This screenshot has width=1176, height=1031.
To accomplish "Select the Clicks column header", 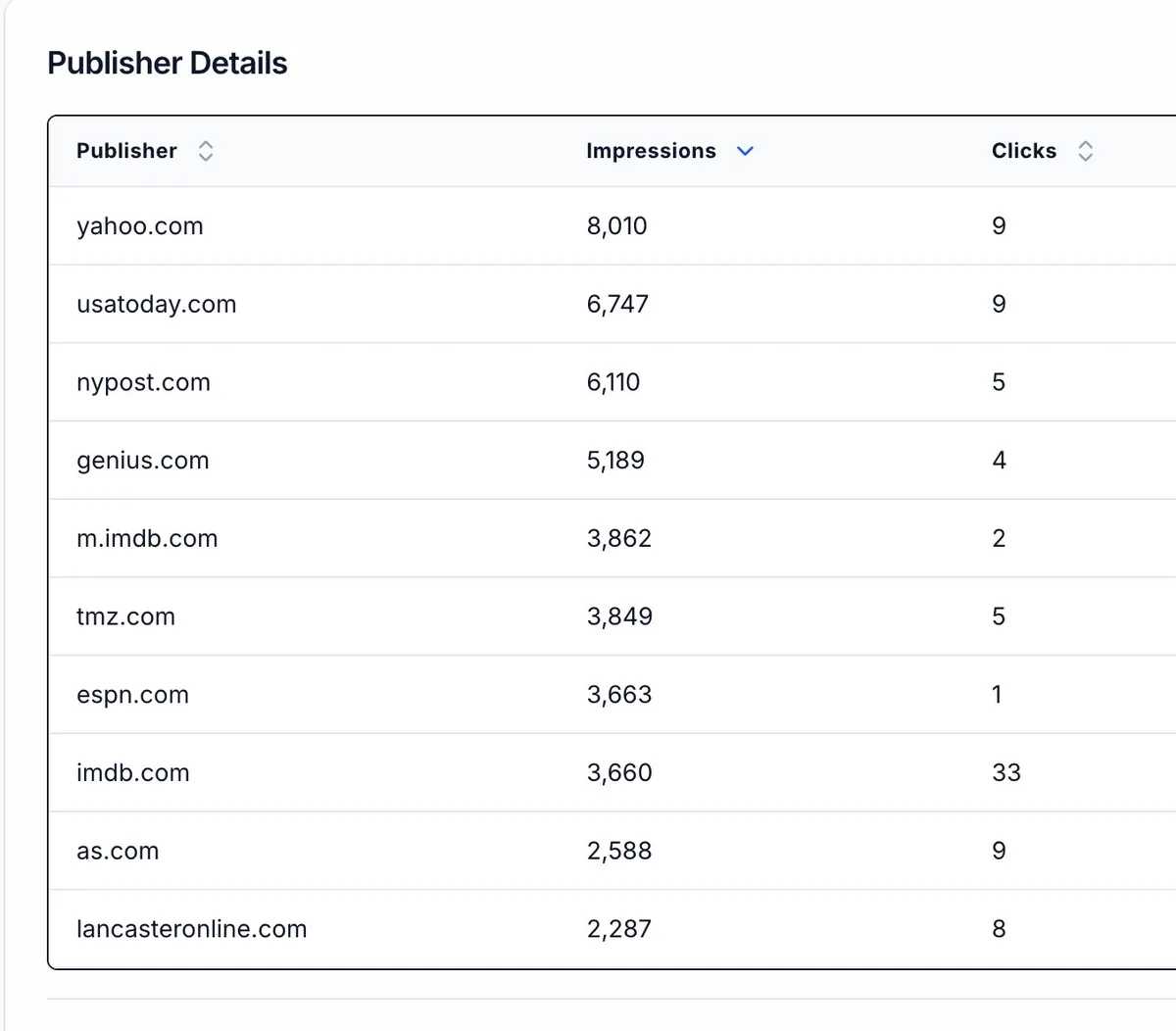I will pos(1023,151).
